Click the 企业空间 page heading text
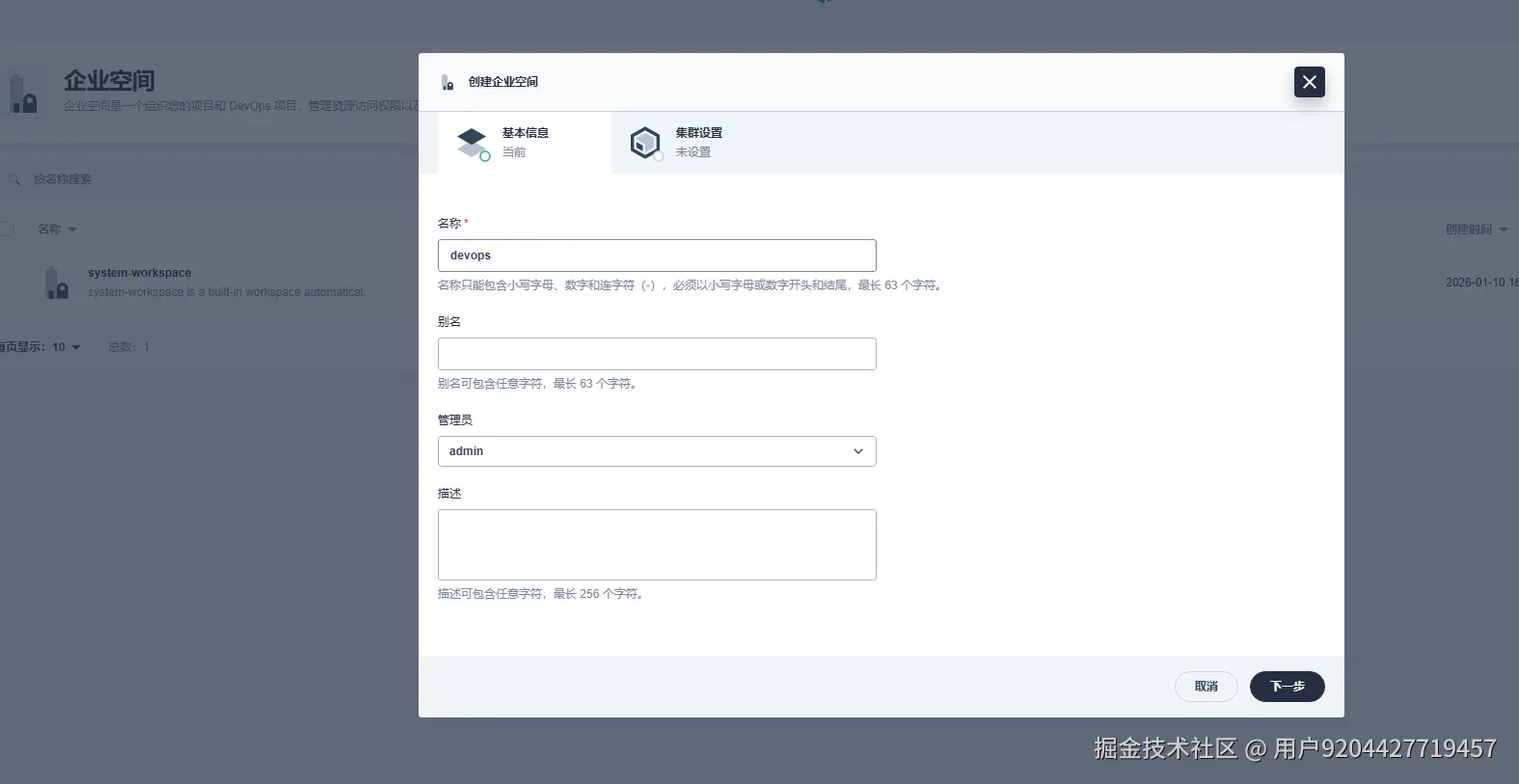Screen dimensions: 1519x784 point(109,81)
